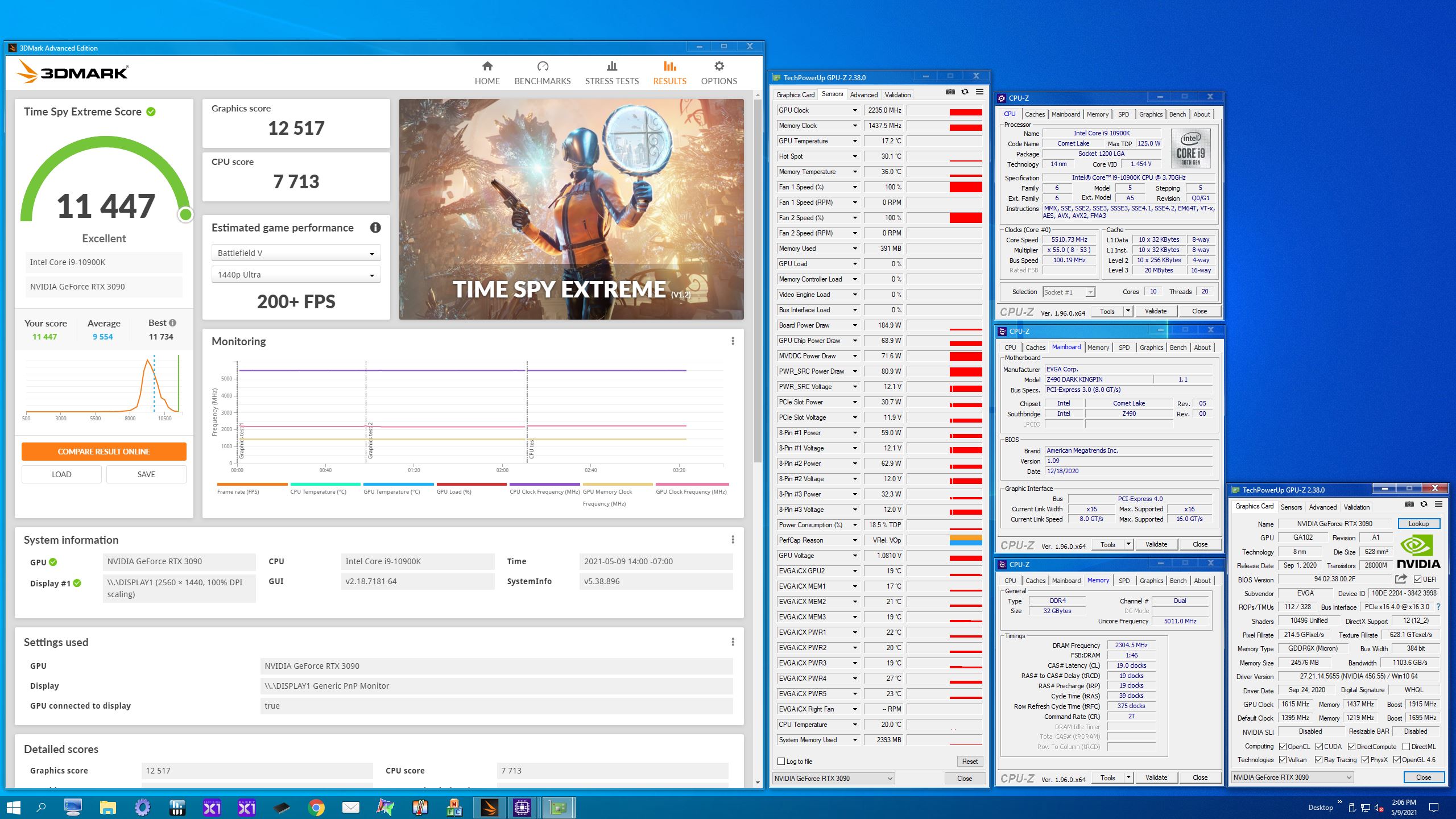
Task: Toggle the Ray Tracing checkbox
Action: pos(1318,760)
